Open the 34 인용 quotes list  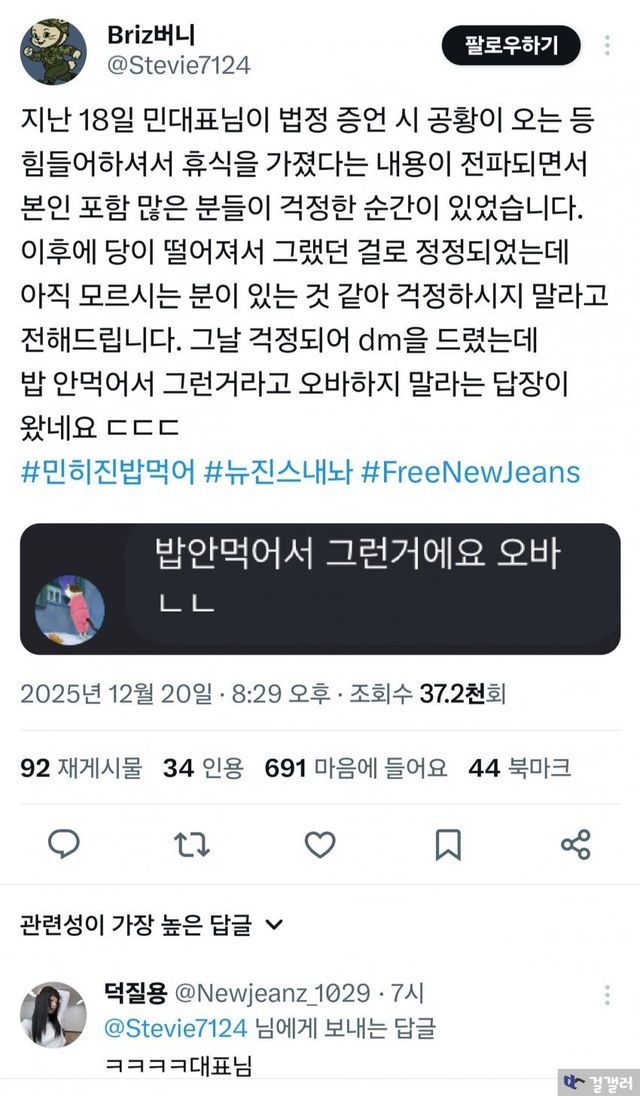point(203,768)
